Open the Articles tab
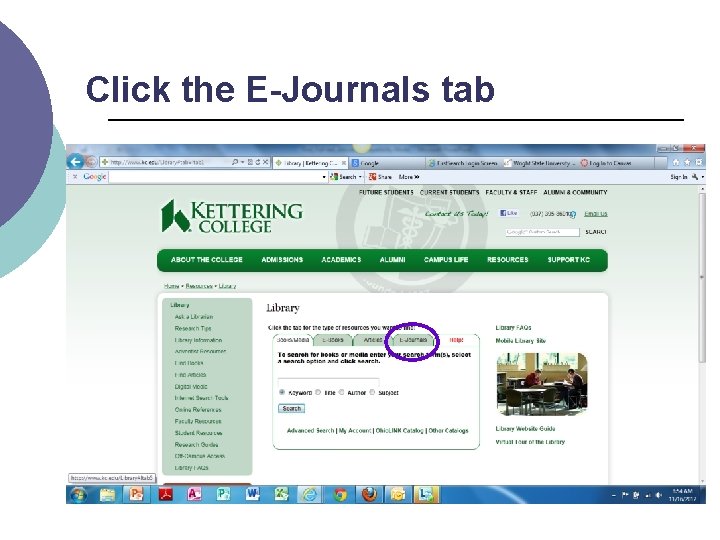The width and height of the screenshot is (720, 540). [x=373, y=340]
